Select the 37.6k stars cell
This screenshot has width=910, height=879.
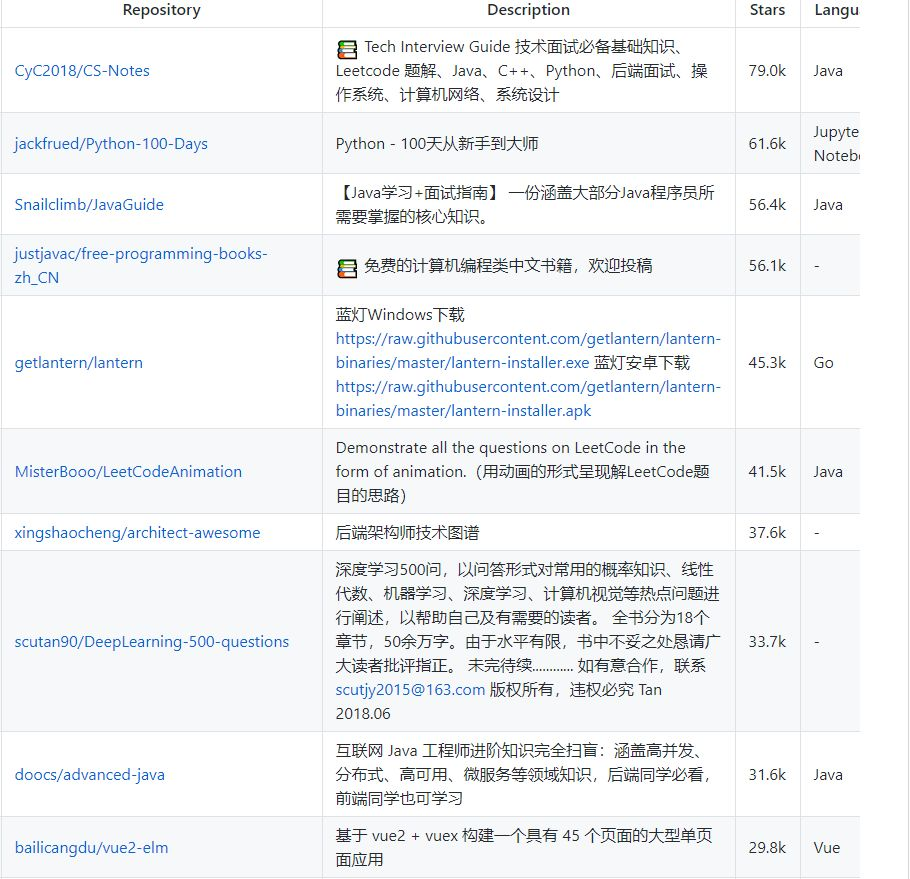(767, 532)
